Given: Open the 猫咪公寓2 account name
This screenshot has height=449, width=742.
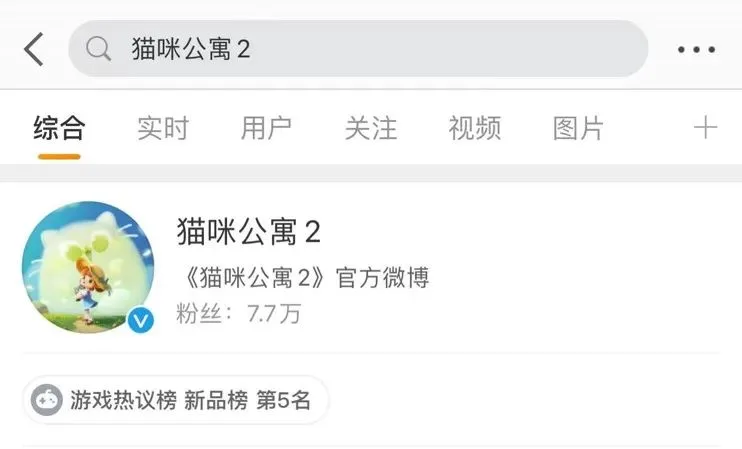Looking at the screenshot, I should (x=248, y=232).
